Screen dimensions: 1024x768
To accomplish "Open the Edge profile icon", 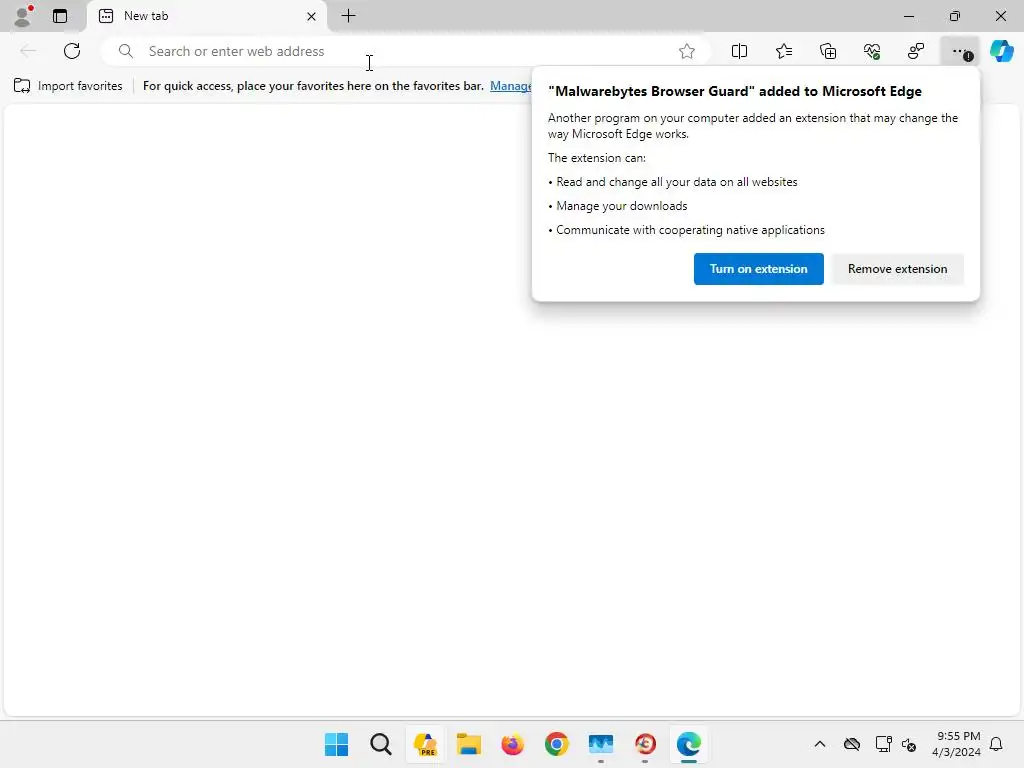I will [x=23, y=16].
